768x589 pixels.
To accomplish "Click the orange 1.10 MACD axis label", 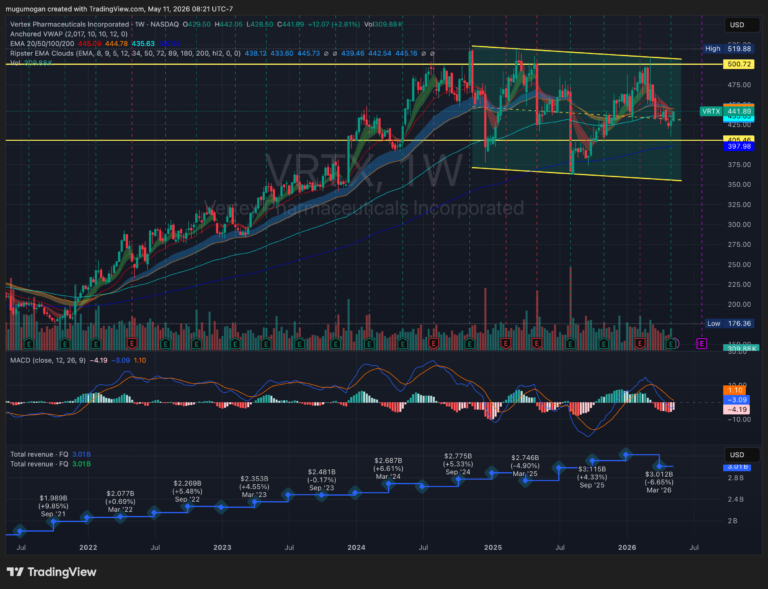I will [x=735, y=390].
